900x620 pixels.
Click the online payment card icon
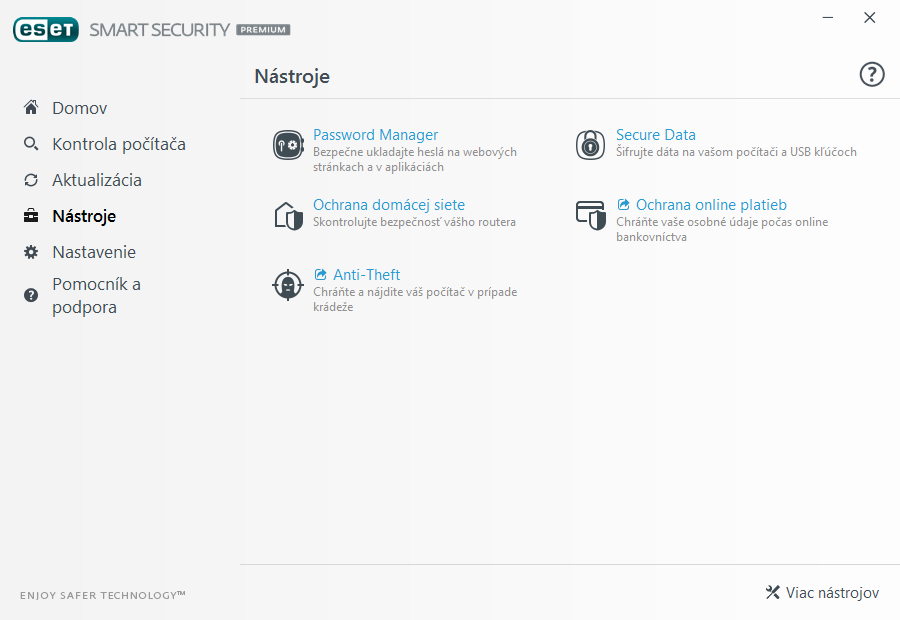click(x=591, y=215)
